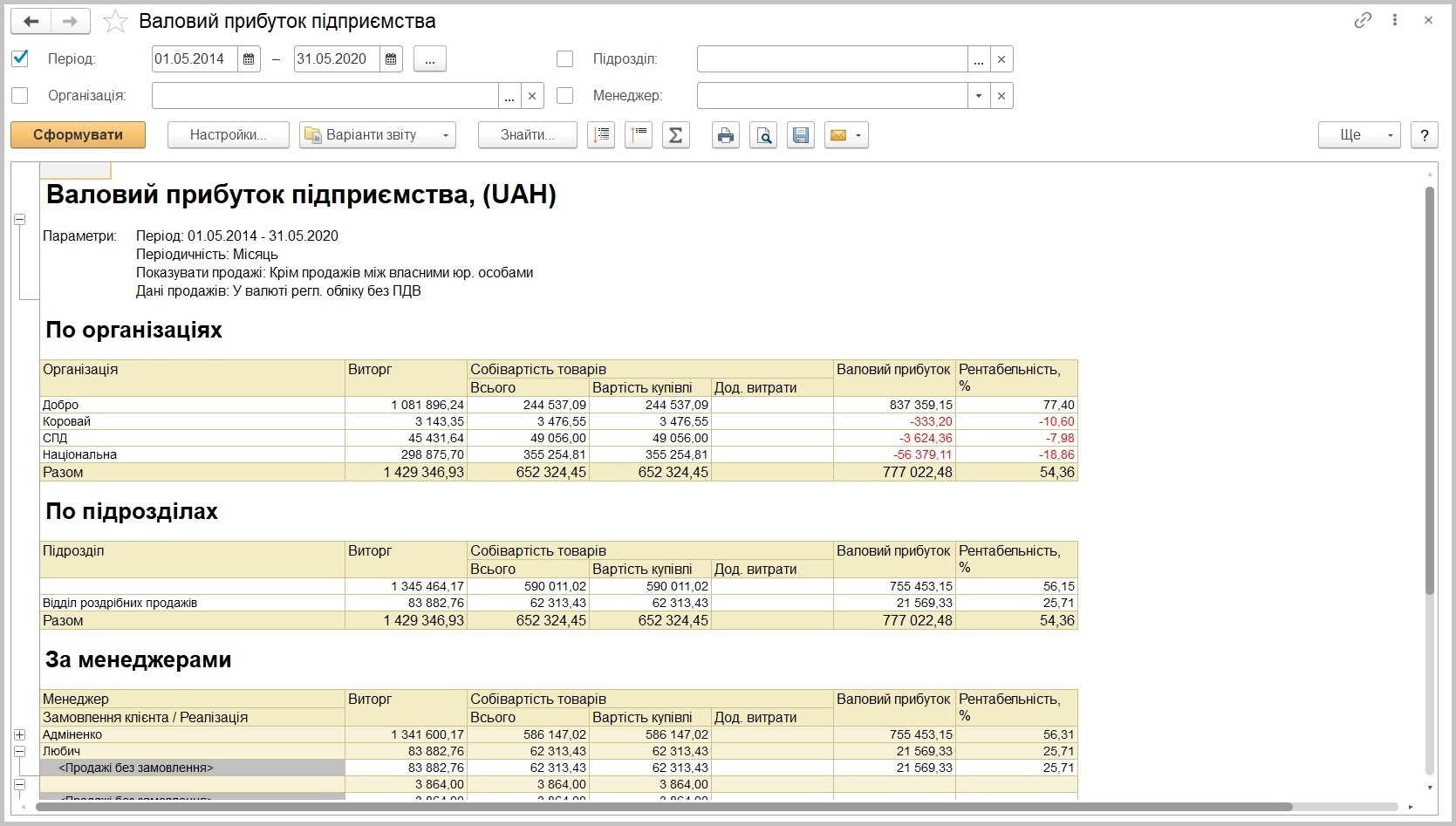Select the <Продажі без замовлення> row under Любич
This screenshot has width=1456, height=826.
(x=192, y=768)
